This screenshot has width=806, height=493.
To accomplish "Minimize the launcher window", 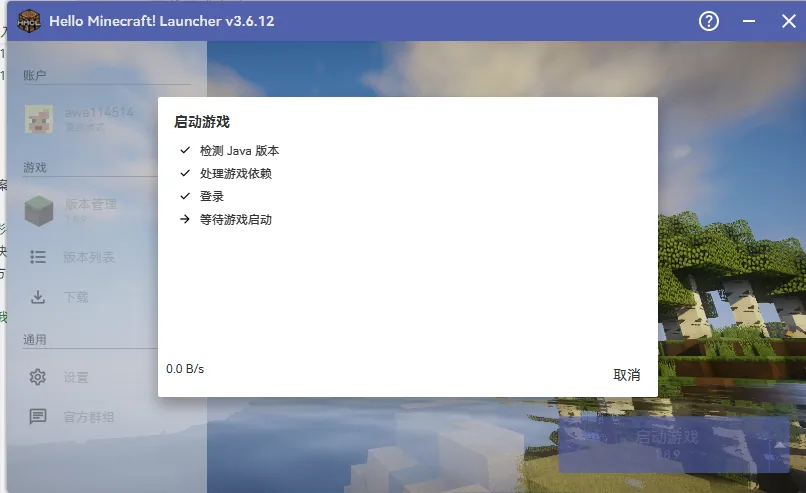I will pyautogui.click(x=749, y=21).
